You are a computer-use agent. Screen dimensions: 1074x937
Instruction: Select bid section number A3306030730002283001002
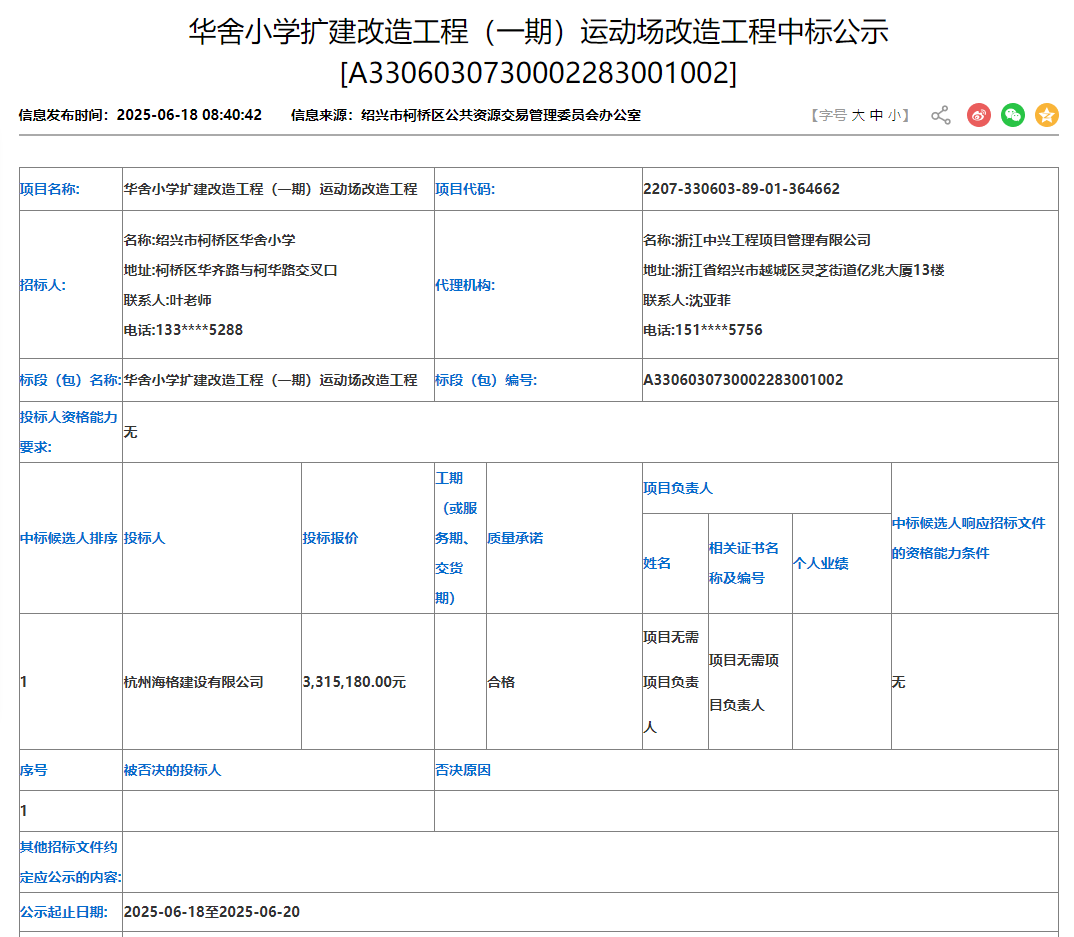click(x=743, y=380)
